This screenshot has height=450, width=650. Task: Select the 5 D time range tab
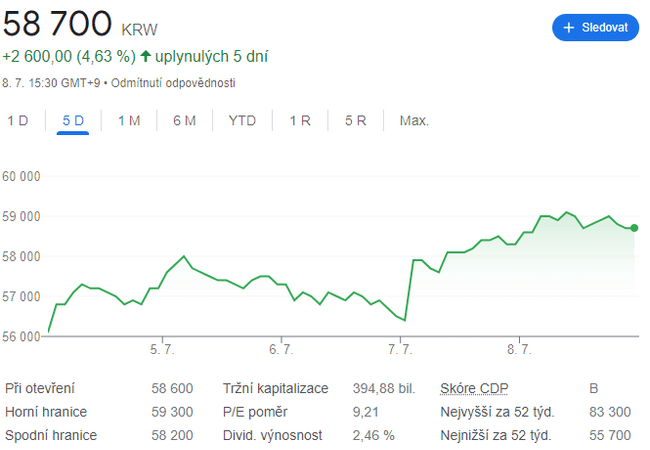coord(73,121)
